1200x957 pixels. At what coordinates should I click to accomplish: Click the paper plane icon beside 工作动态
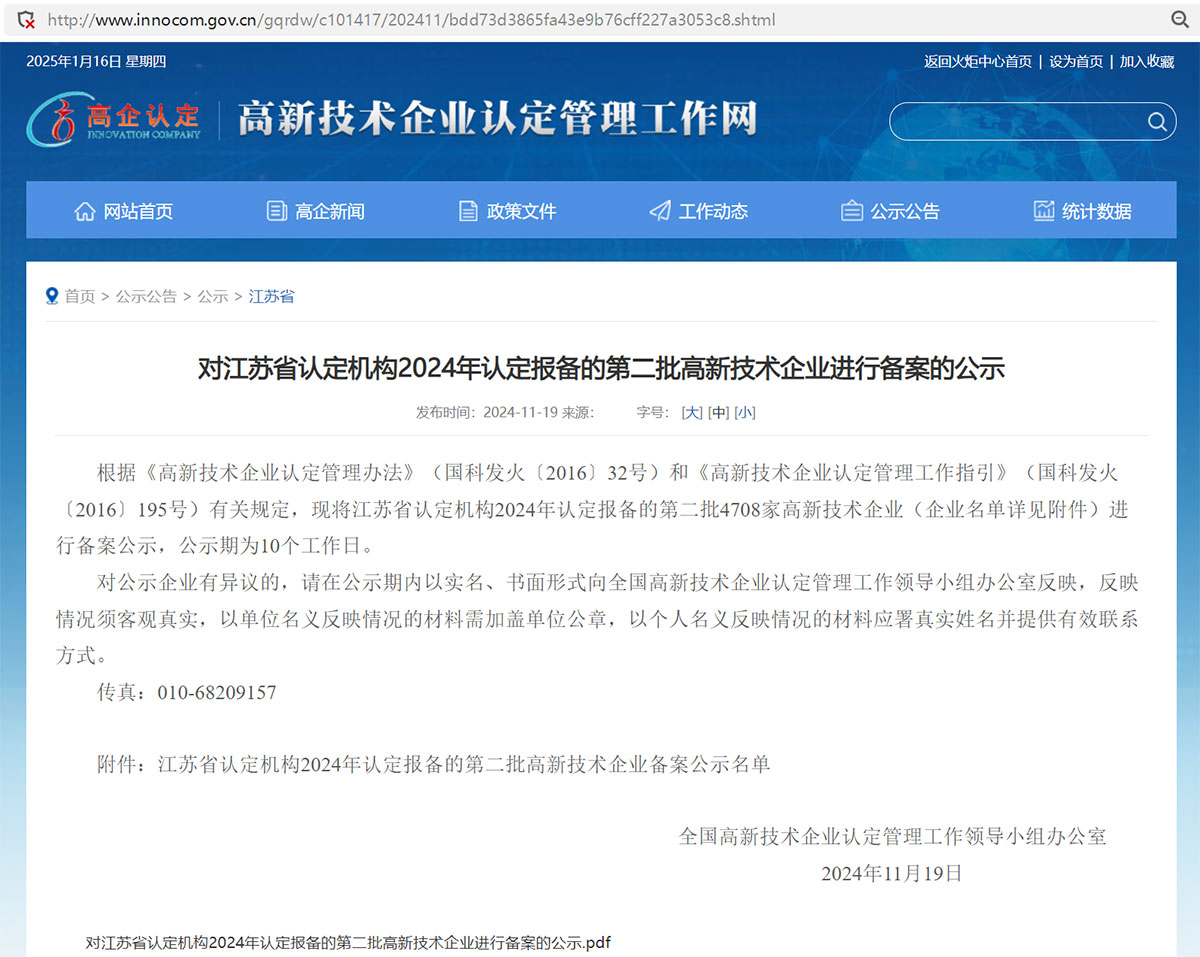tap(660, 211)
